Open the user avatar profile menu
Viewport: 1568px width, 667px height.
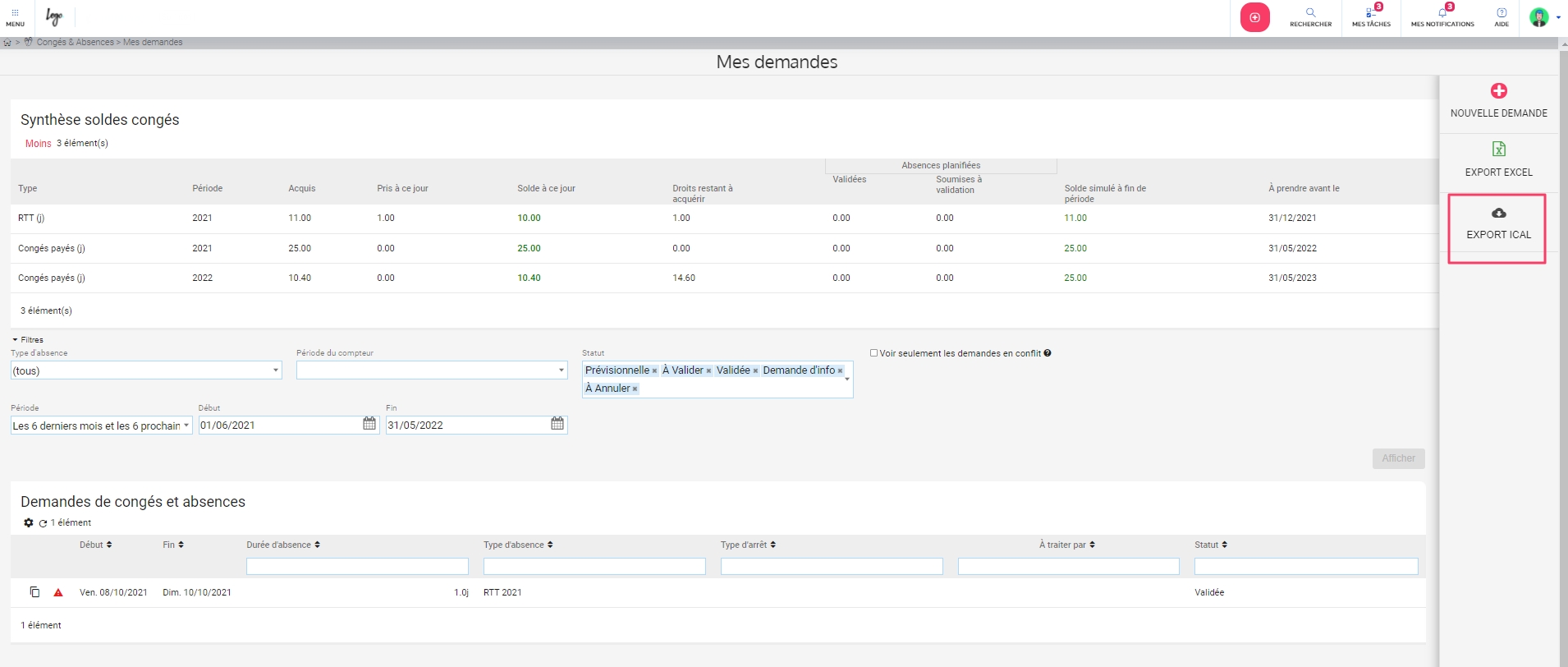point(1539,16)
